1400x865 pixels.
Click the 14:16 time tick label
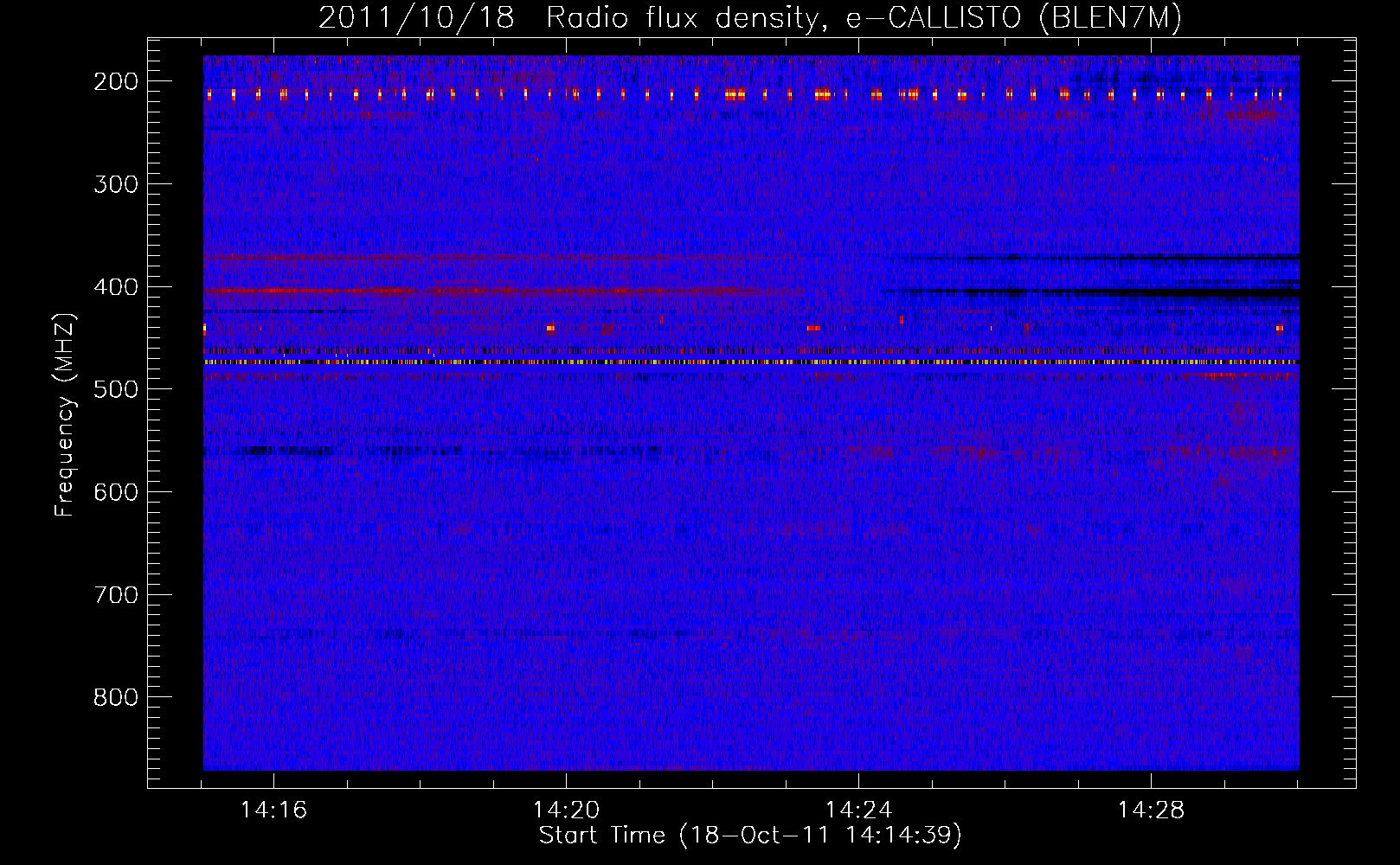(x=274, y=811)
